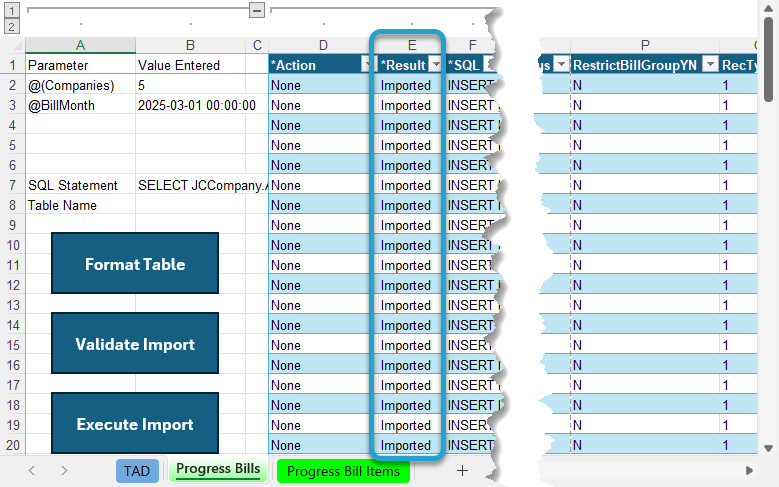Click horizontal scrollbar right arrow
The width and height of the screenshot is (779, 487).
click(x=749, y=470)
